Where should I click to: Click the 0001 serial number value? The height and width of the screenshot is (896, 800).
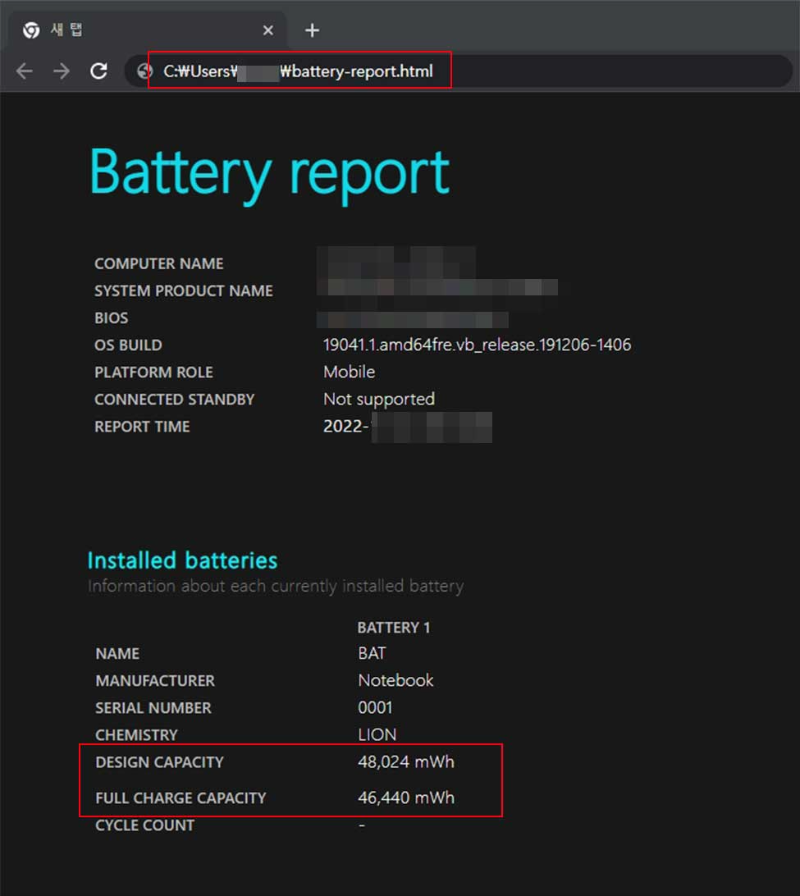tap(375, 707)
